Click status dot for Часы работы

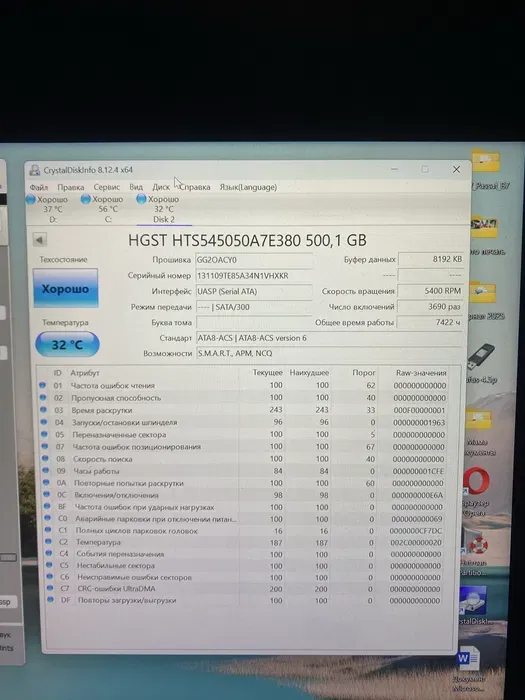pyautogui.click(x=46, y=470)
